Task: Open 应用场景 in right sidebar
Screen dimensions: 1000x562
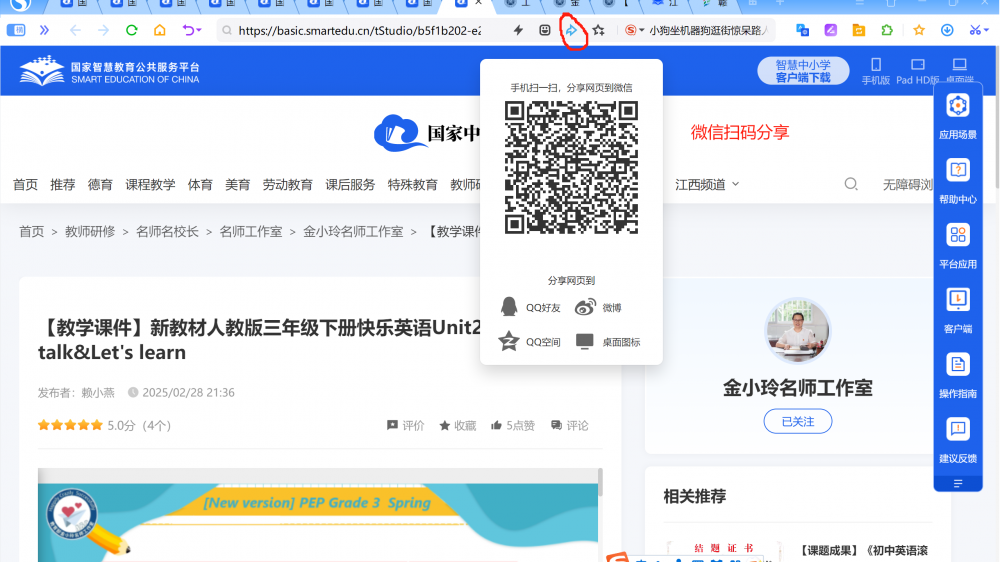Action: [958, 117]
